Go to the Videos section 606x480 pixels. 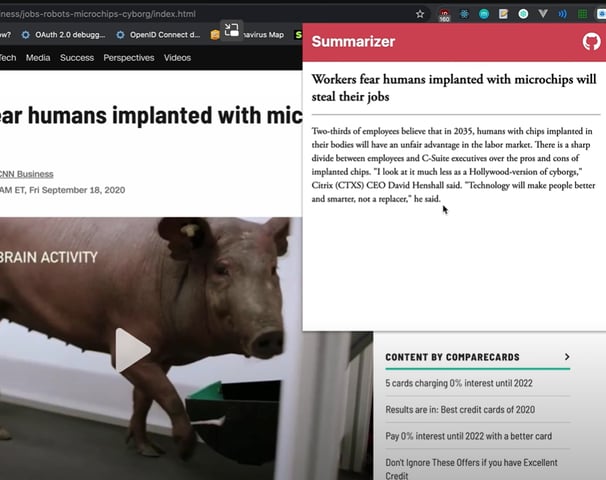pos(177,58)
